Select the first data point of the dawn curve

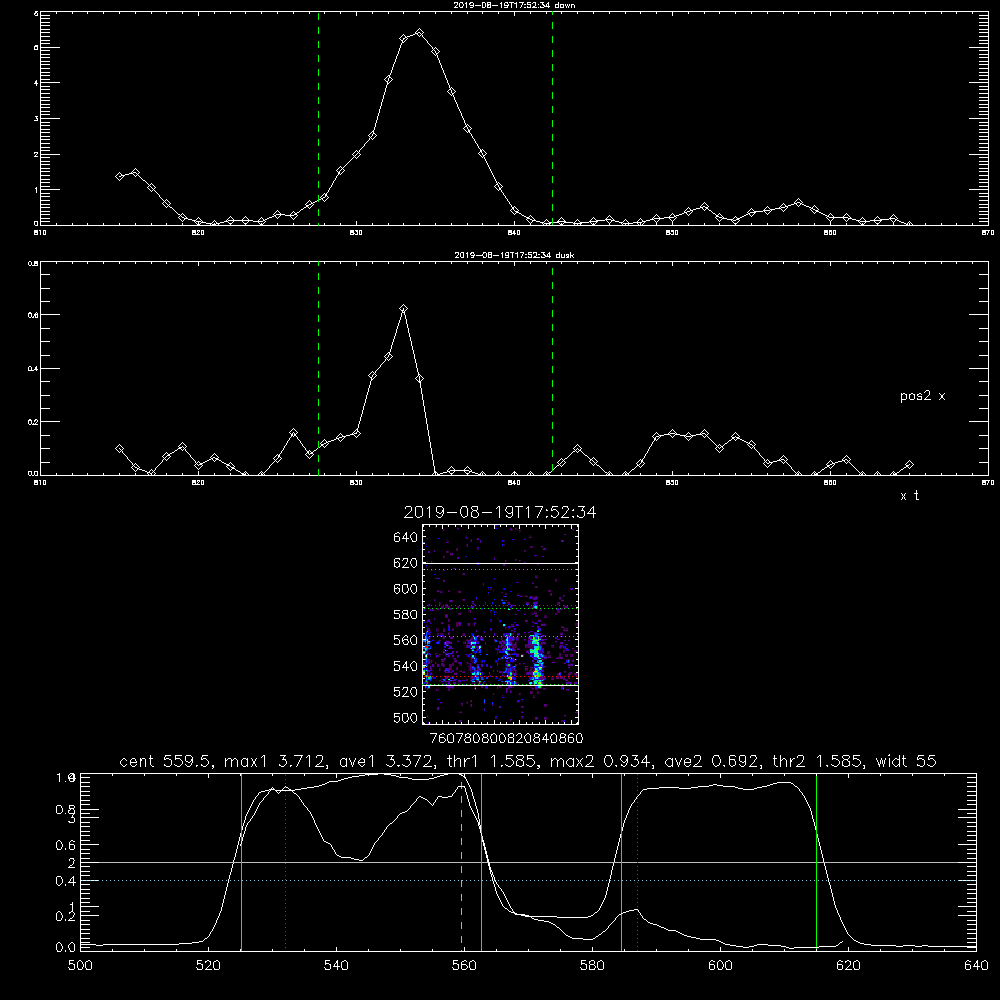[x=119, y=177]
